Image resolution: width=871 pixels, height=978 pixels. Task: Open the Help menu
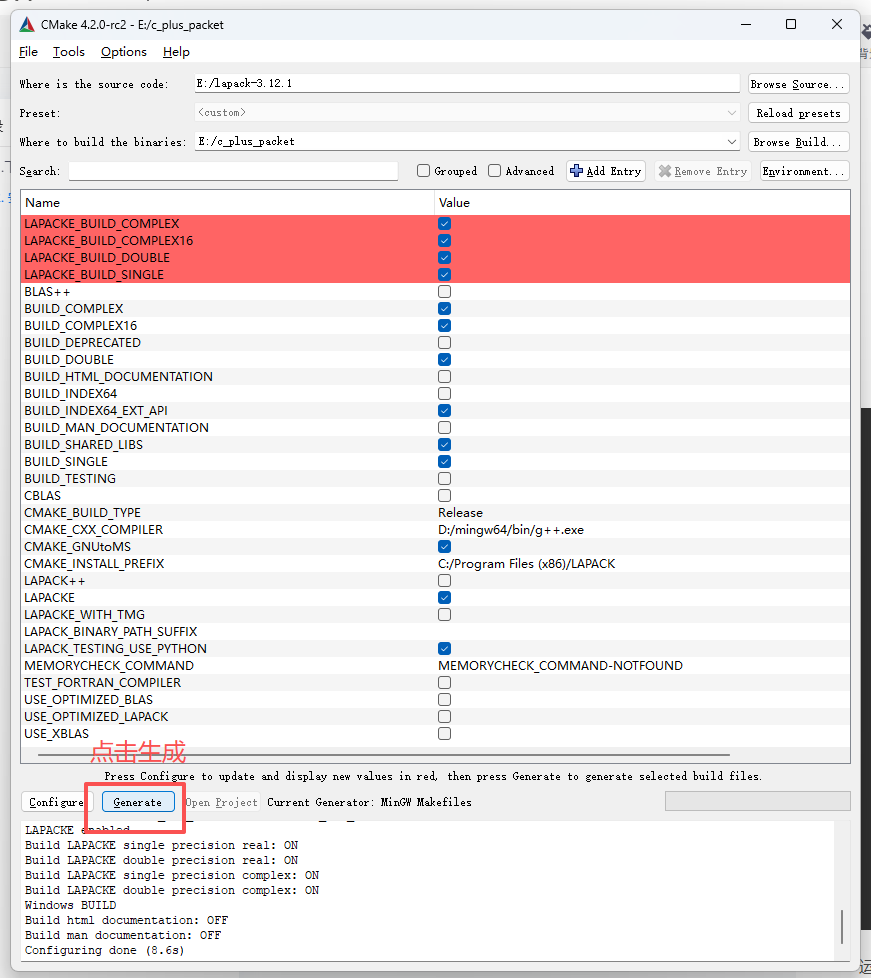point(176,52)
